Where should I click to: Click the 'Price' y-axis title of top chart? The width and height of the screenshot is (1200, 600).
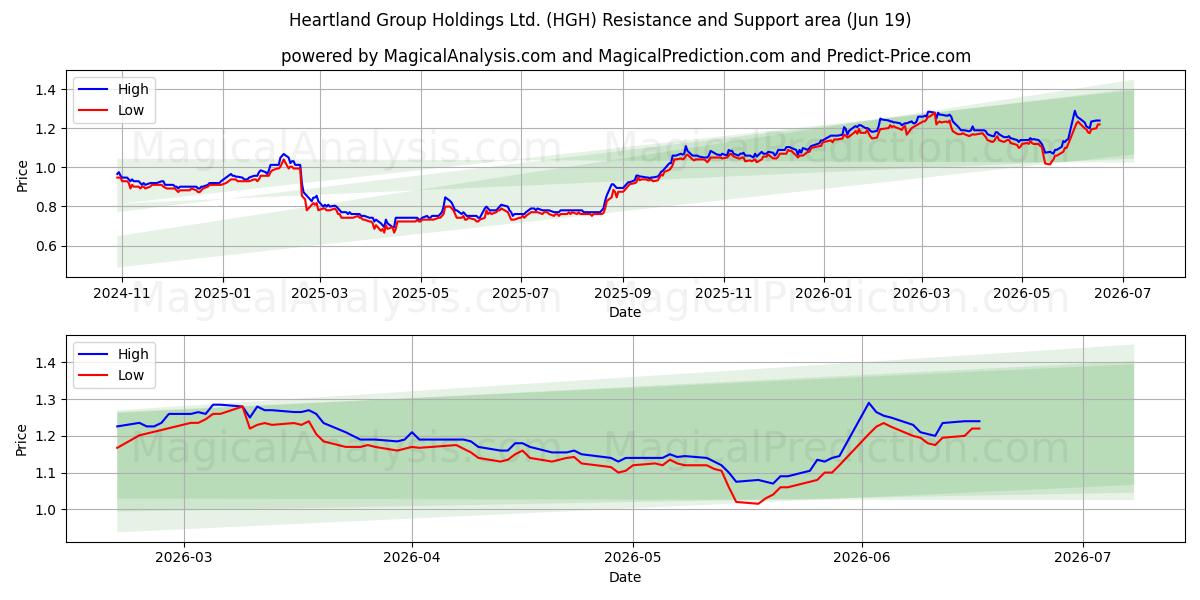[x=22, y=175]
